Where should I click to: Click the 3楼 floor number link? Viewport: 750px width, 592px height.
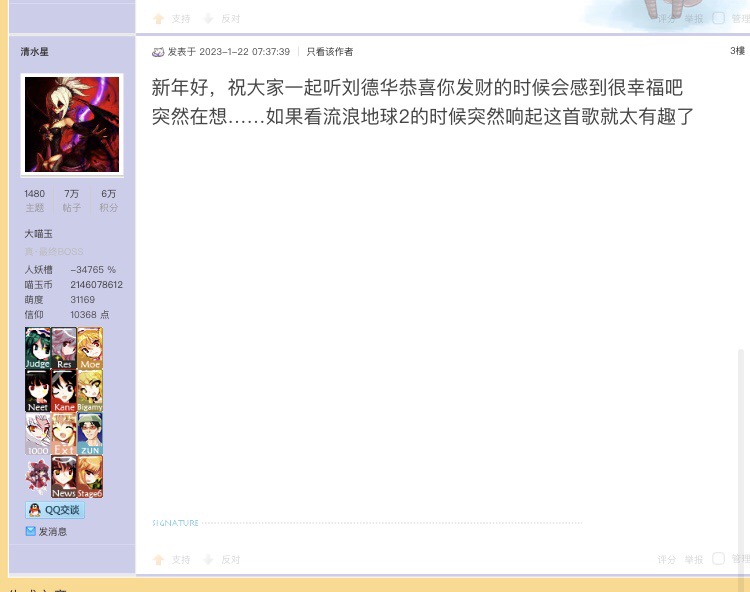[737, 51]
